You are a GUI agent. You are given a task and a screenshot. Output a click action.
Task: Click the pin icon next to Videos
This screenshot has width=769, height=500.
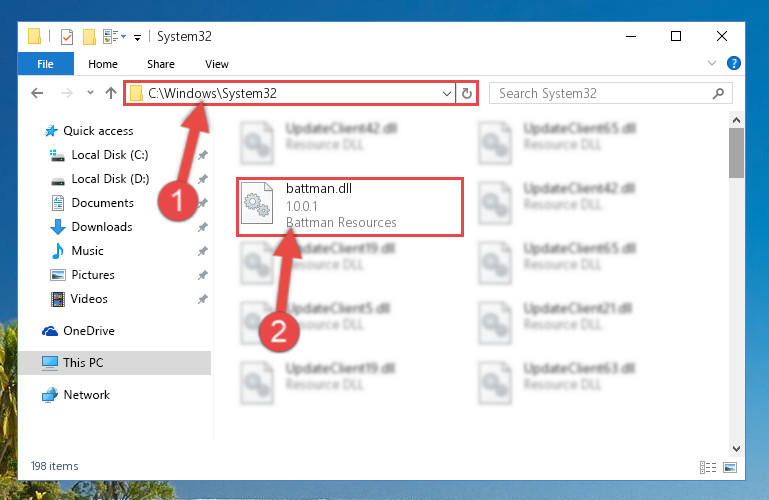coord(202,300)
